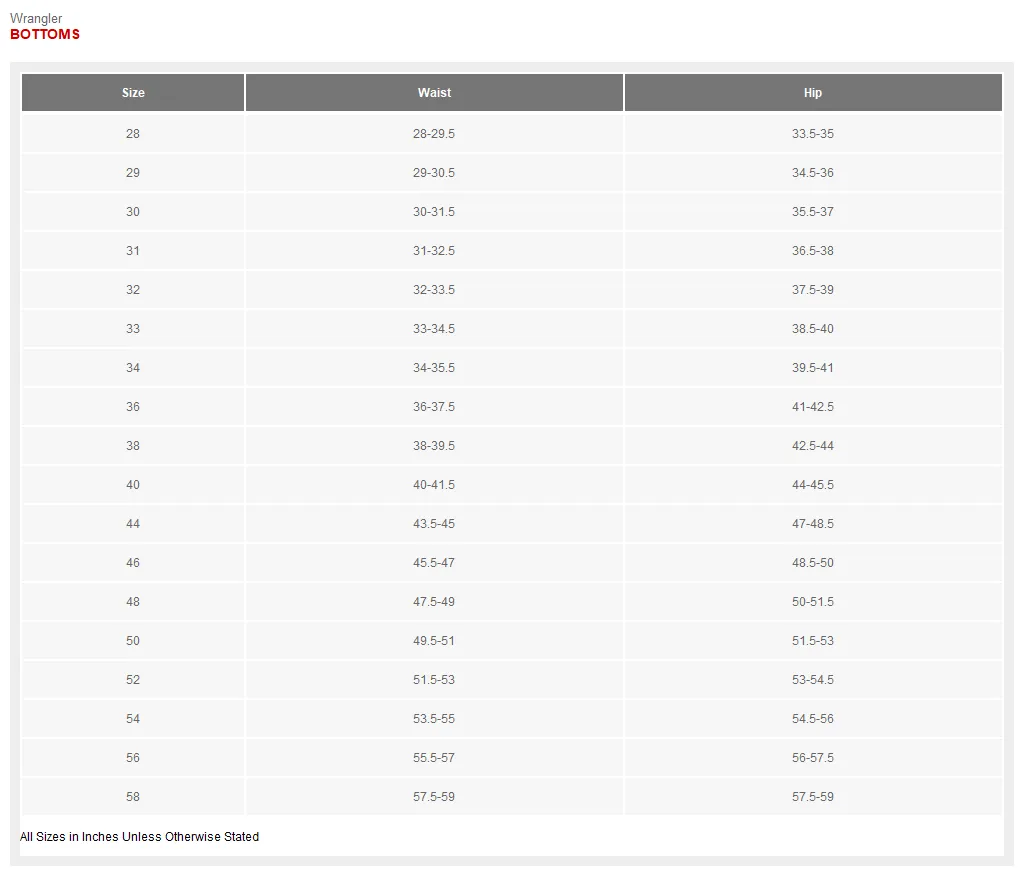Viewport: 1024px width, 881px height.
Task: Click waist cell 49.5-51
Action: 434,641
